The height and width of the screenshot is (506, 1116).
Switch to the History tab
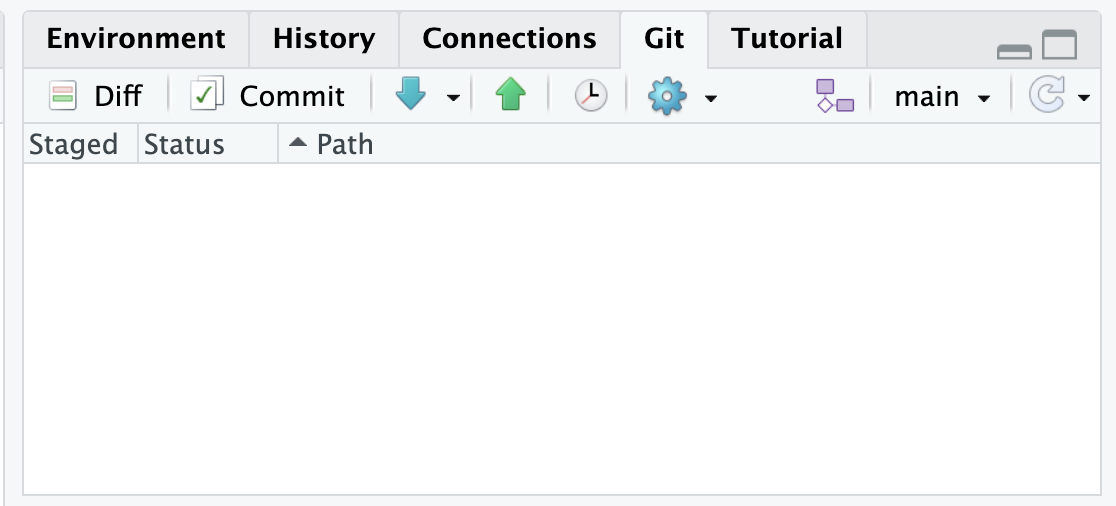[x=324, y=39]
